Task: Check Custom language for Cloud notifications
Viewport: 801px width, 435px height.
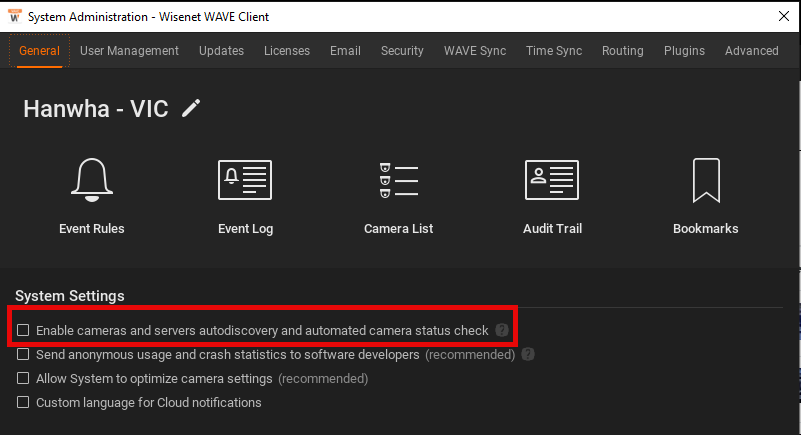Action: coord(23,403)
